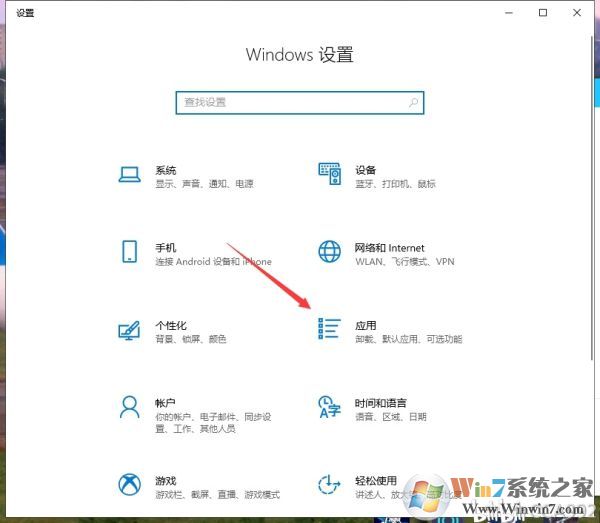Click the 显示、声音、通知、电源 description
Viewport: 600px width, 523px height.
(x=204, y=184)
